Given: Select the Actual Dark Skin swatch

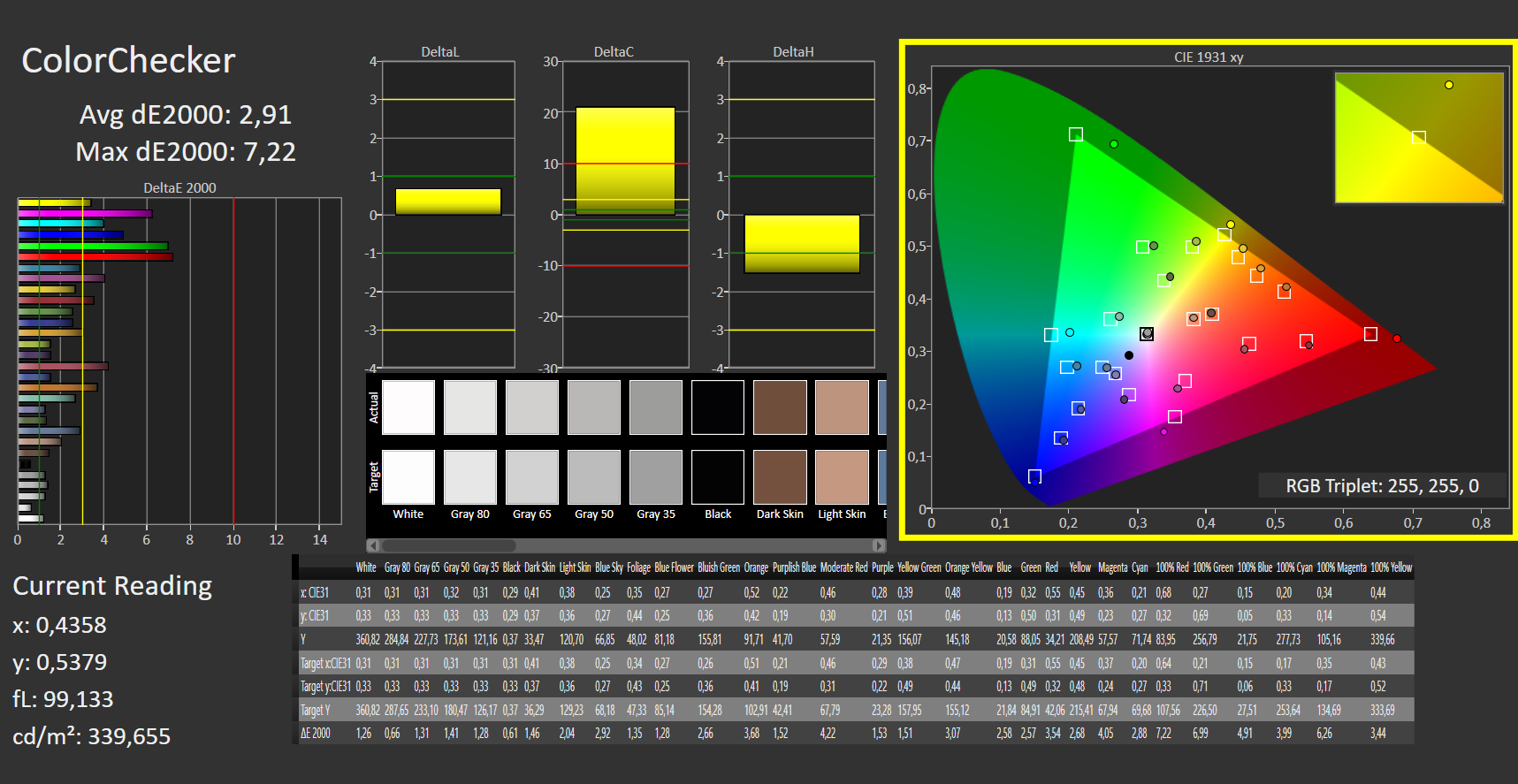Looking at the screenshot, I should click(x=780, y=407).
